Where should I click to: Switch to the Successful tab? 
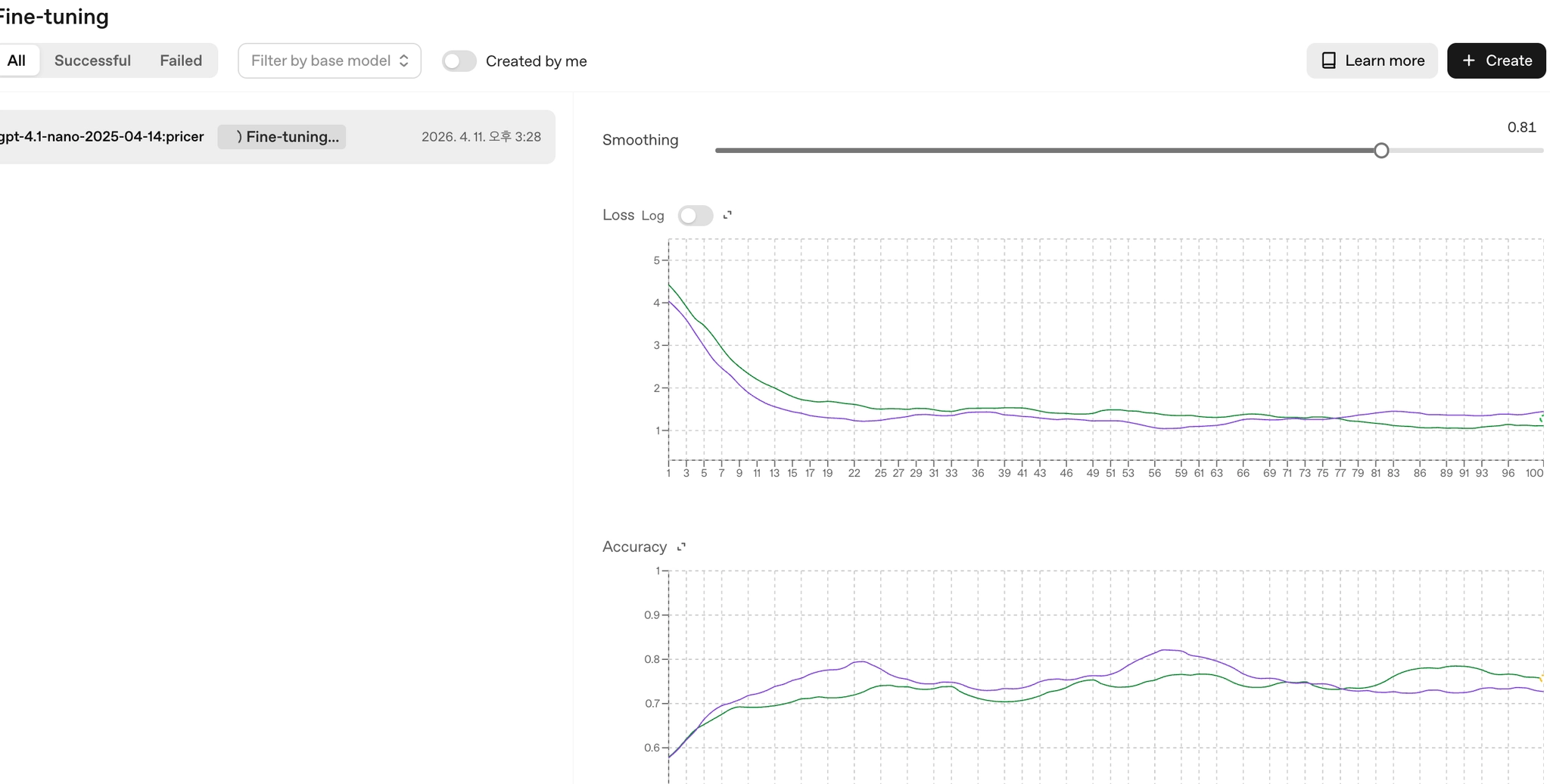pos(92,61)
